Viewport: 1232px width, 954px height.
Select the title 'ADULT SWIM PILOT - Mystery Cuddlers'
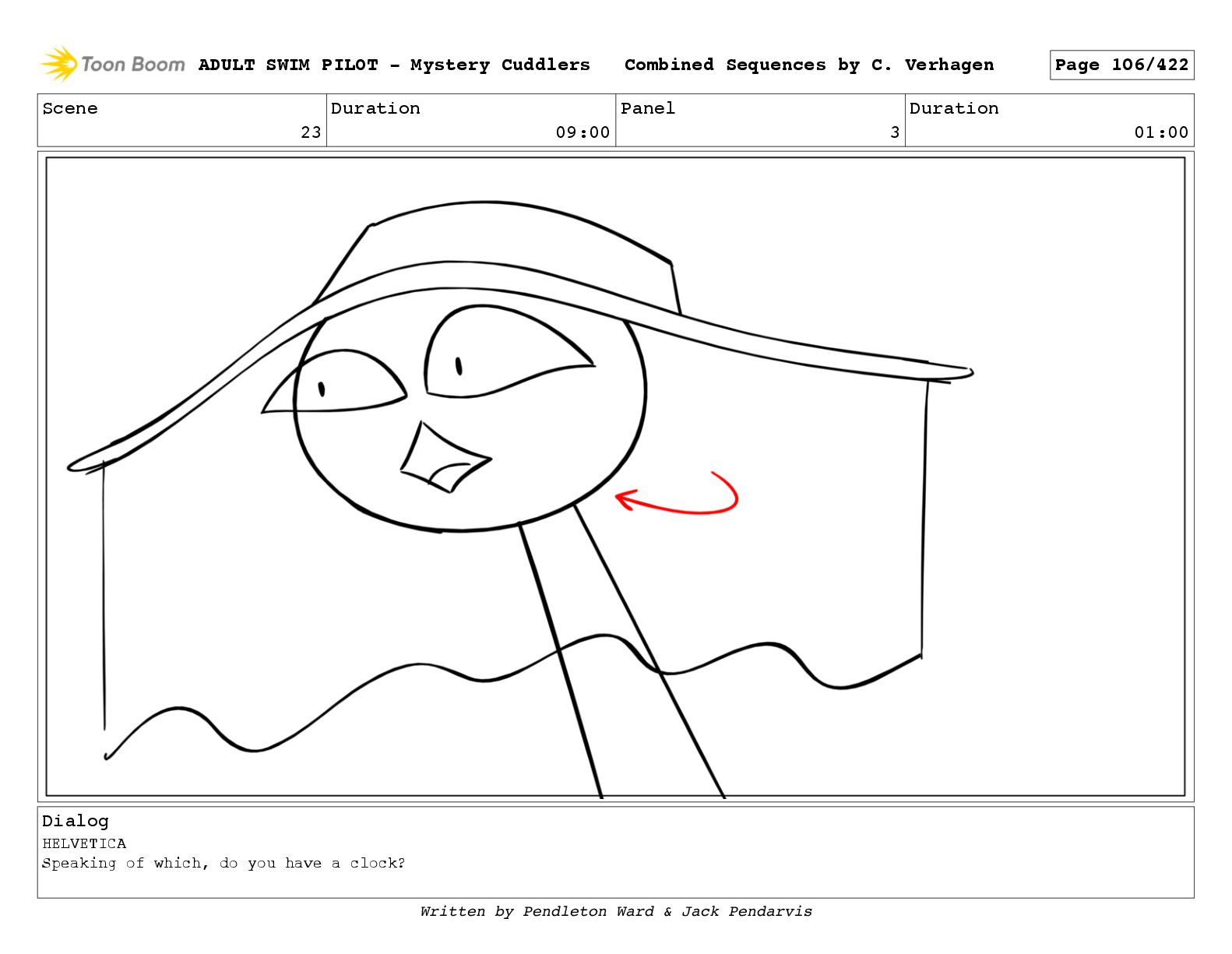click(x=394, y=65)
